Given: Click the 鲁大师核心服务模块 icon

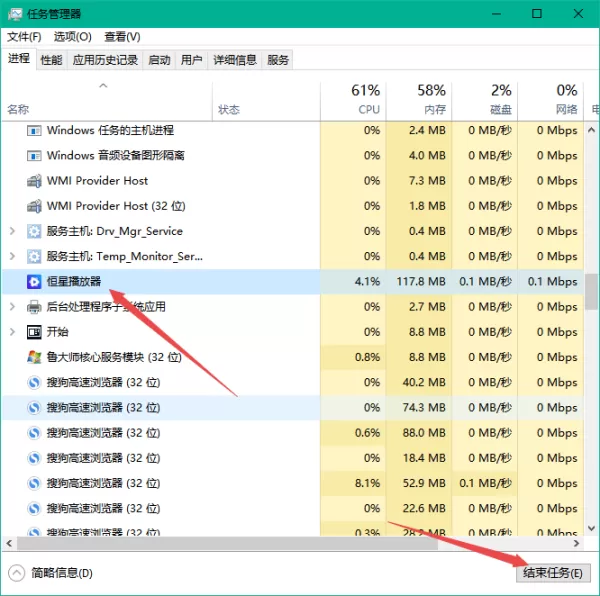Looking at the screenshot, I should (x=34, y=358).
